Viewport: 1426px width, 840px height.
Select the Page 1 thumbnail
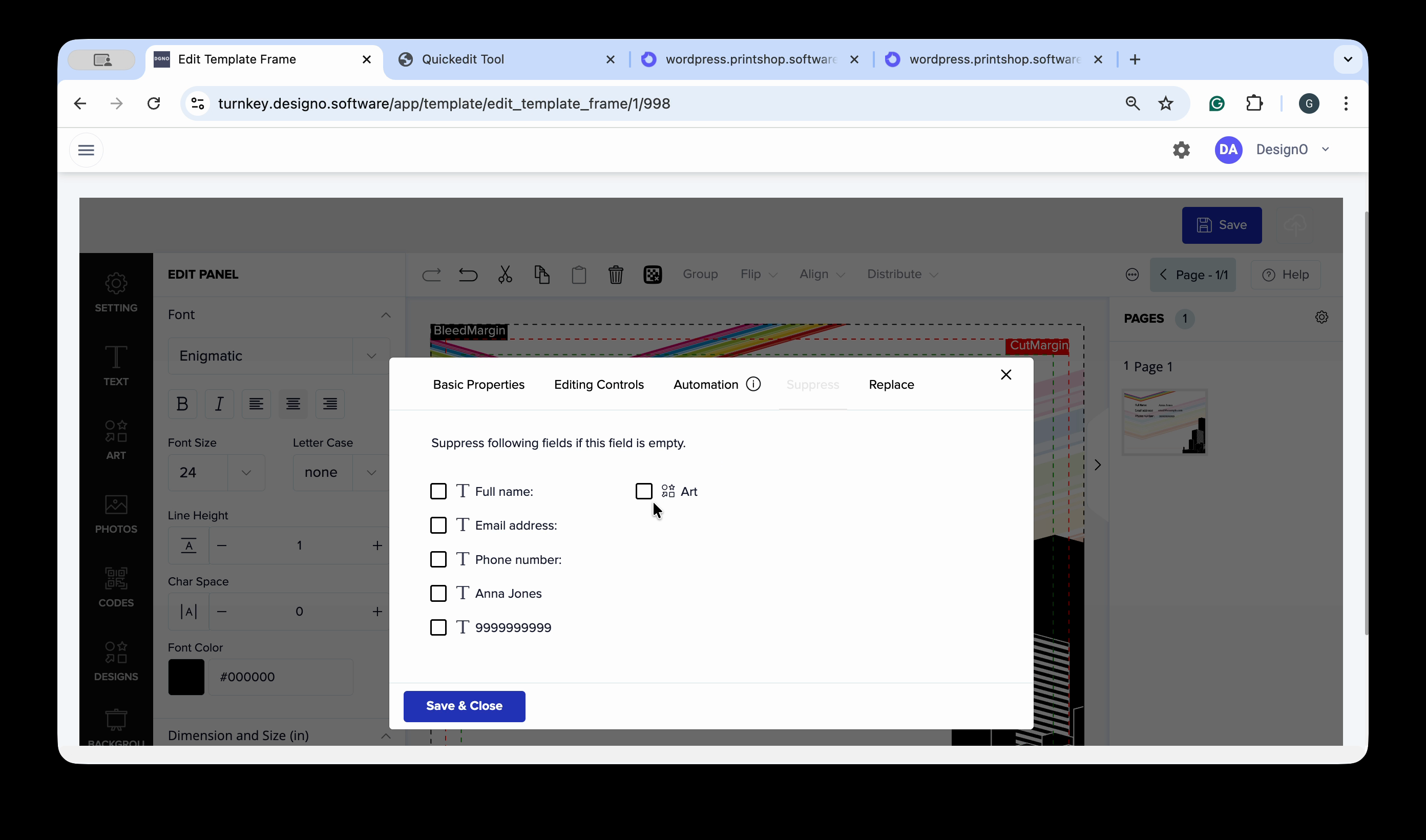pyautogui.click(x=1164, y=422)
